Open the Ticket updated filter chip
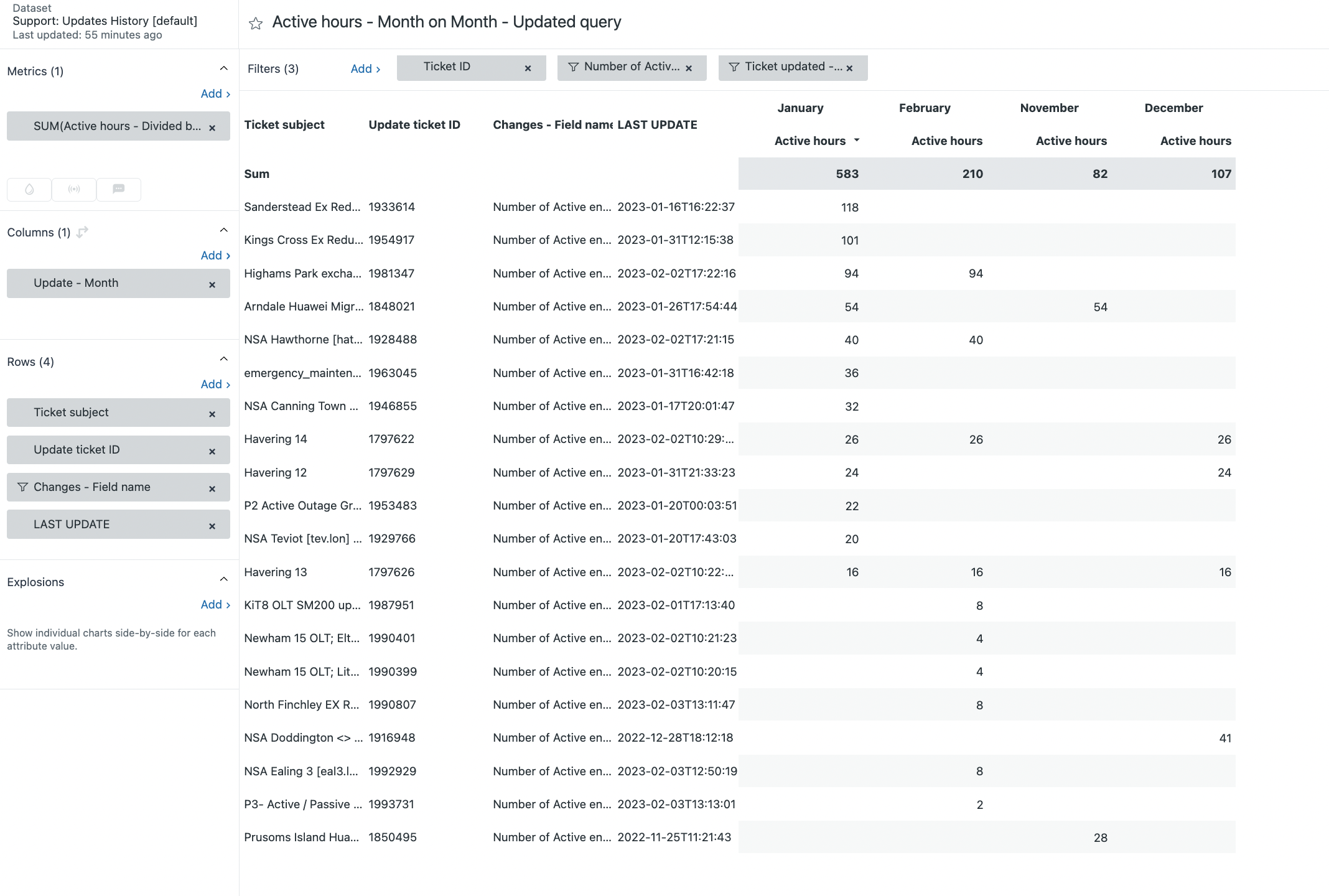 786,67
